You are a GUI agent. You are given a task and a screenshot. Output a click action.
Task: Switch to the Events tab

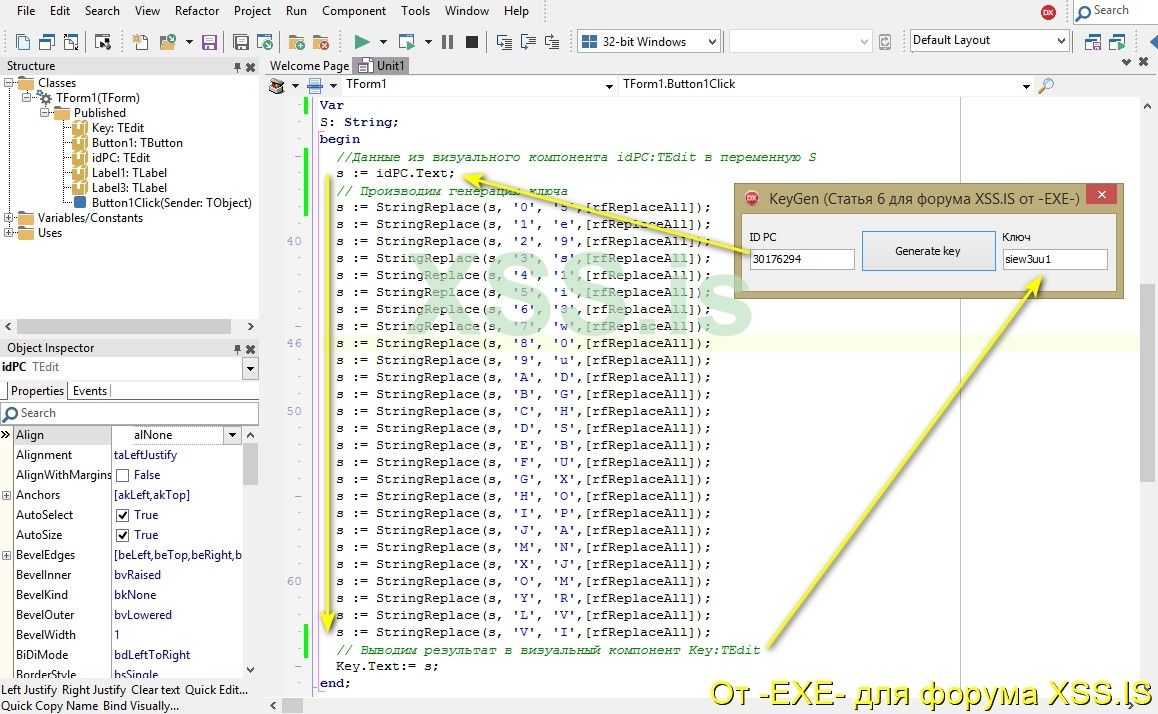(x=90, y=391)
